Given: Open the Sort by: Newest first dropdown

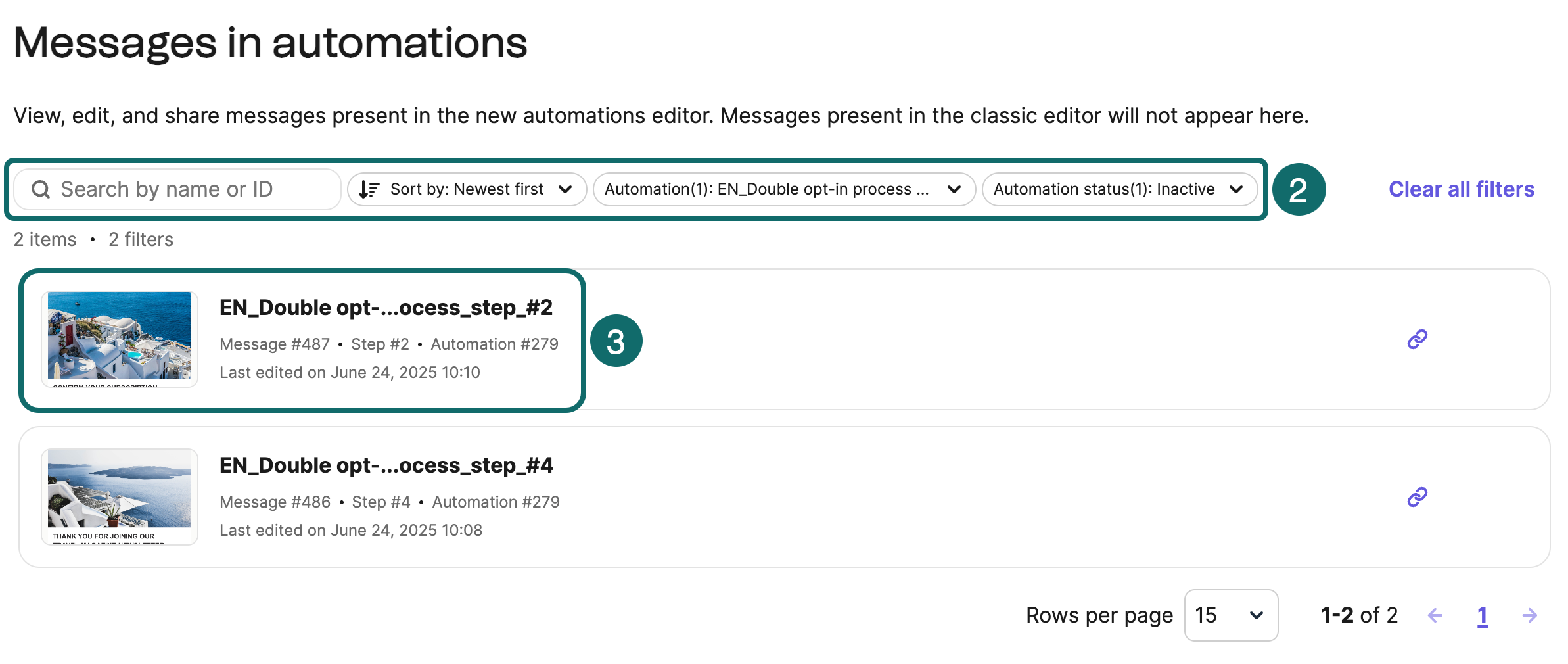Looking at the screenshot, I should pos(467,189).
